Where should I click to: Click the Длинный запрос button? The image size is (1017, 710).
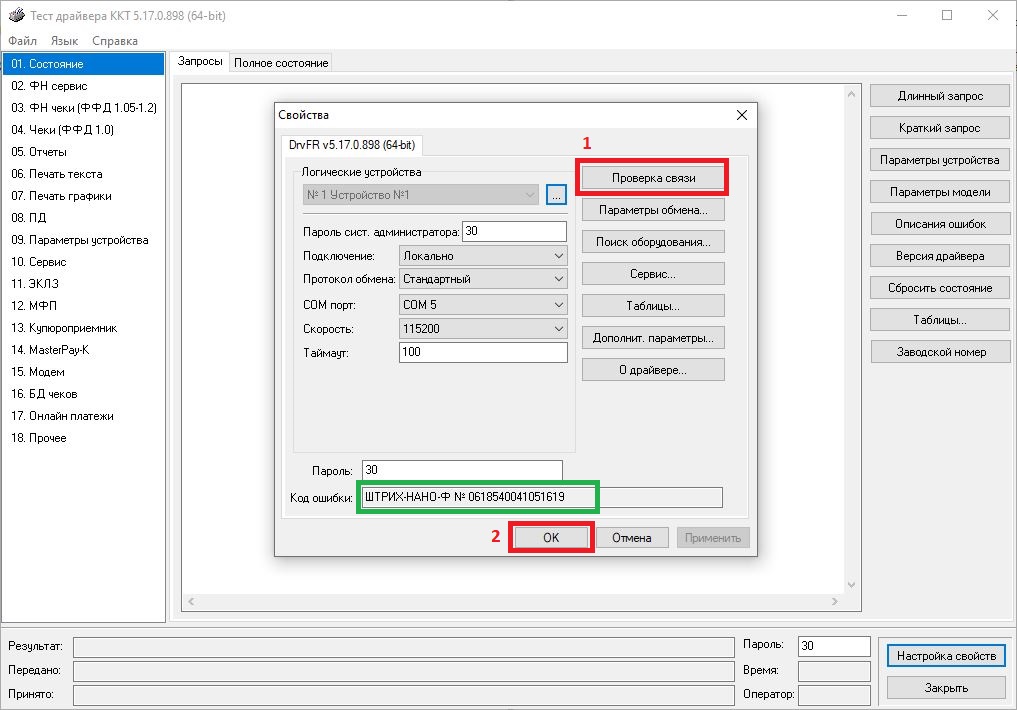point(939,96)
